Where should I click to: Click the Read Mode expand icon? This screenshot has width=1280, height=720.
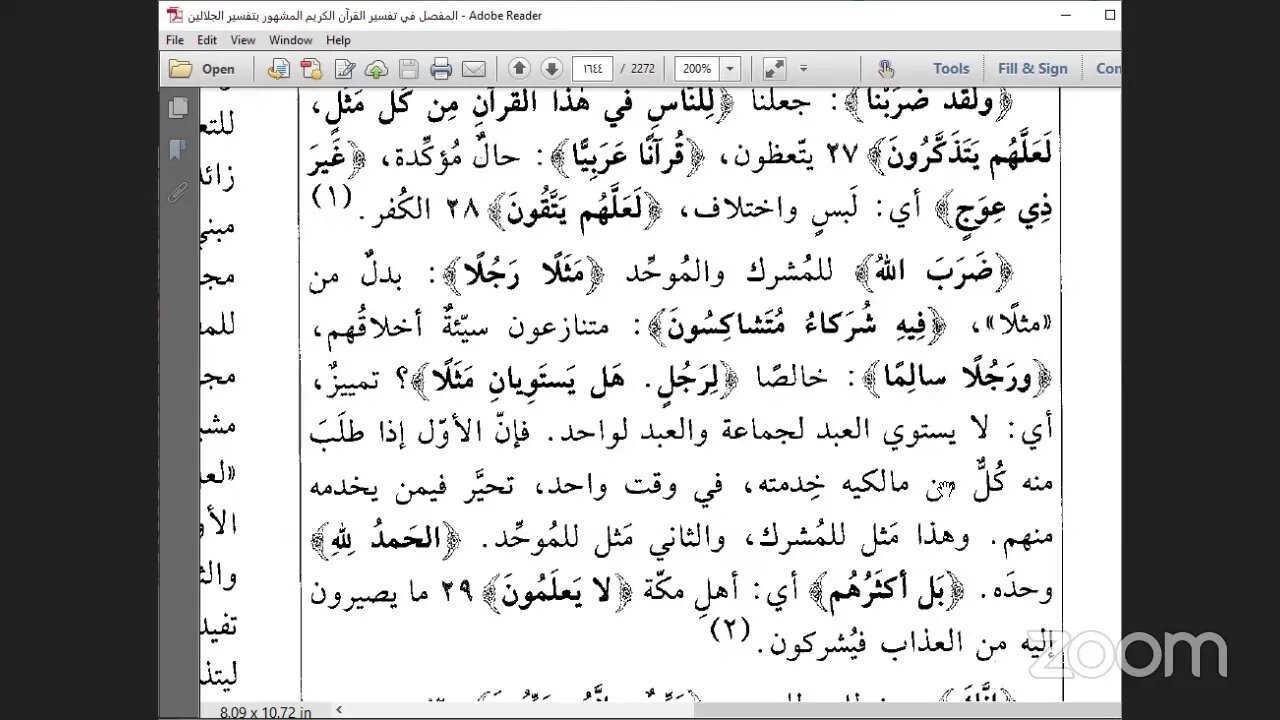pyautogui.click(x=774, y=68)
